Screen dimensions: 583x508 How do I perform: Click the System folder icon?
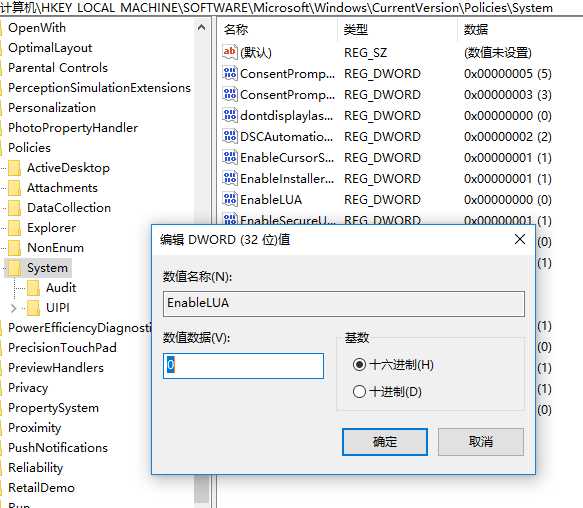(15, 268)
